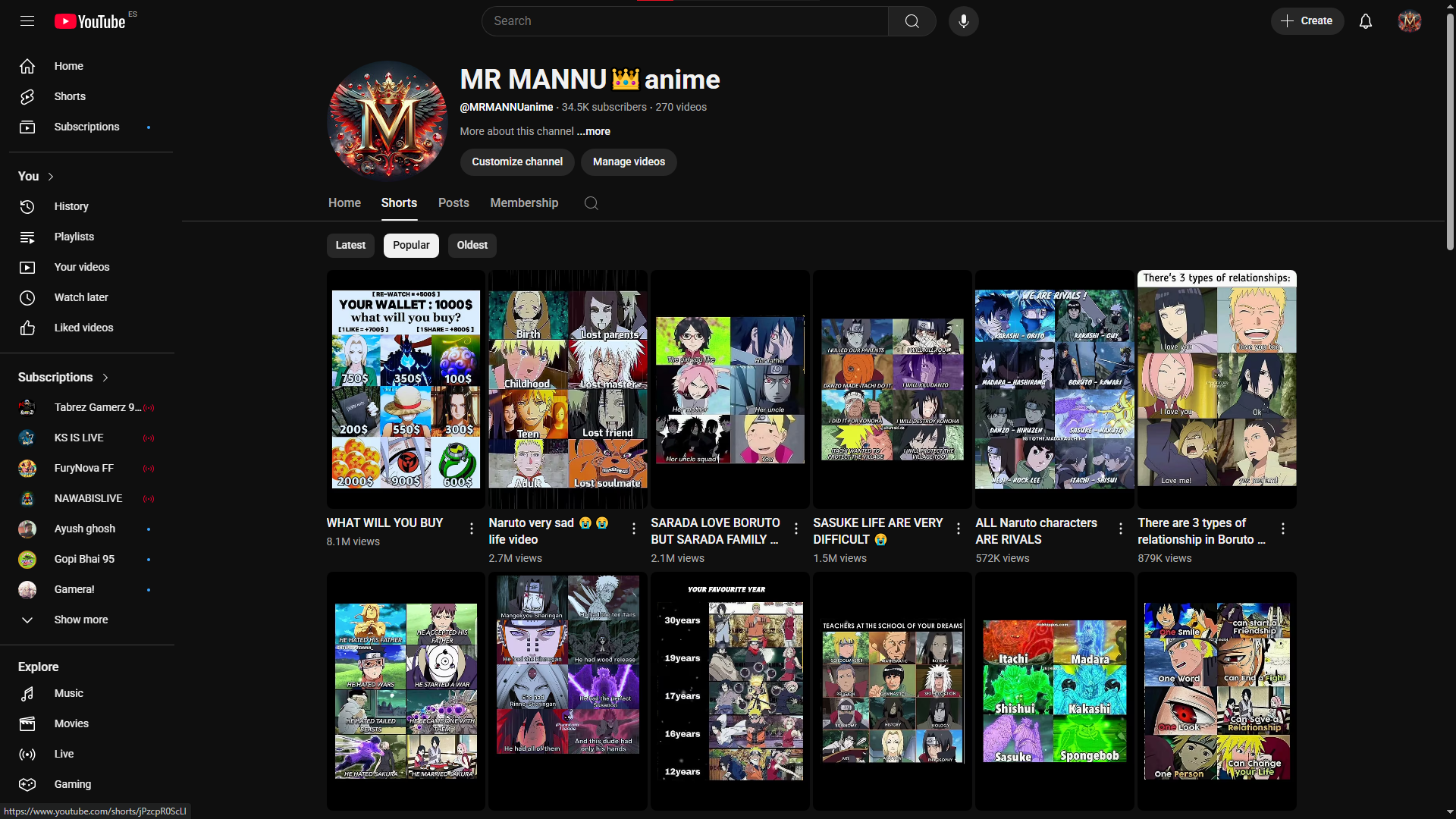Click the YouTube logo
1456x819 pixels.
click(x=89, y=21)
